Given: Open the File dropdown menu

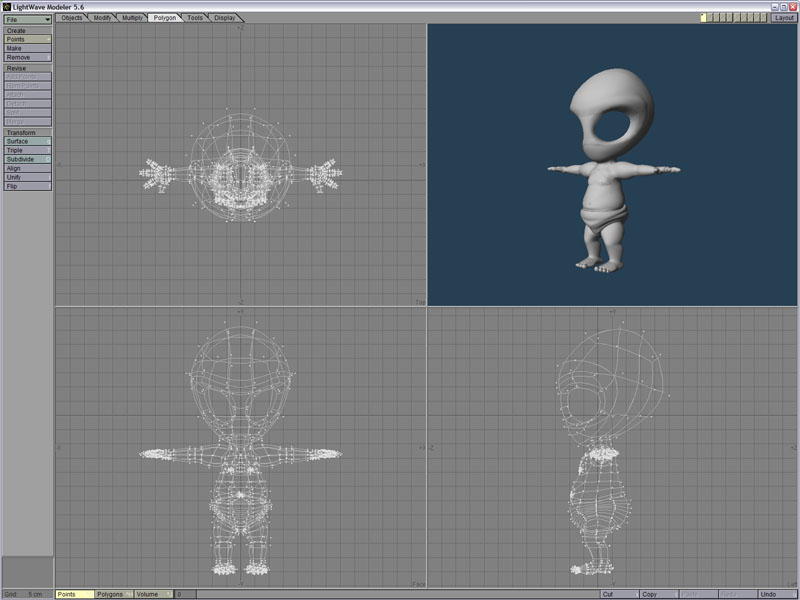Looking at the screenshot, I should (27, 19).
